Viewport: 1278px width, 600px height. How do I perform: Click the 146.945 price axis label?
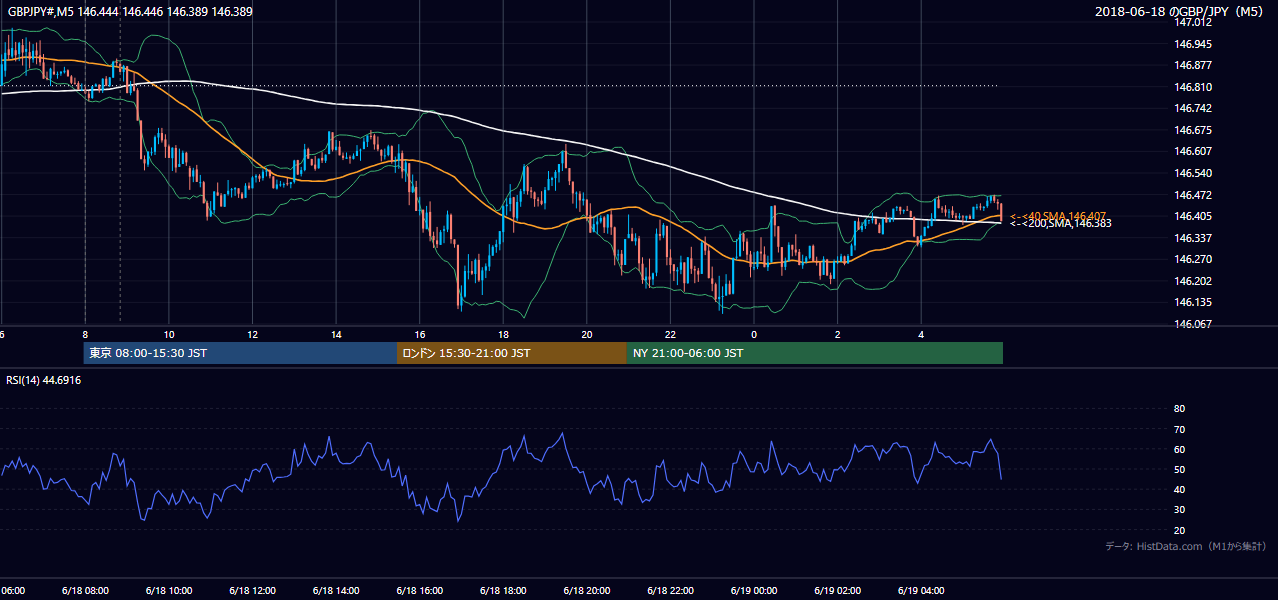point(1192,44)
